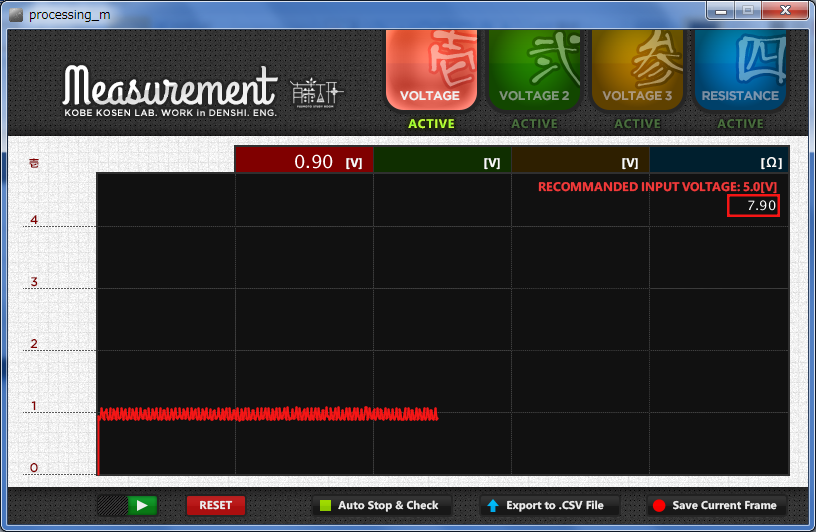Toggle Auto Stop & Check option
Viewport: 816px width, 532px height.
(381, 505)
